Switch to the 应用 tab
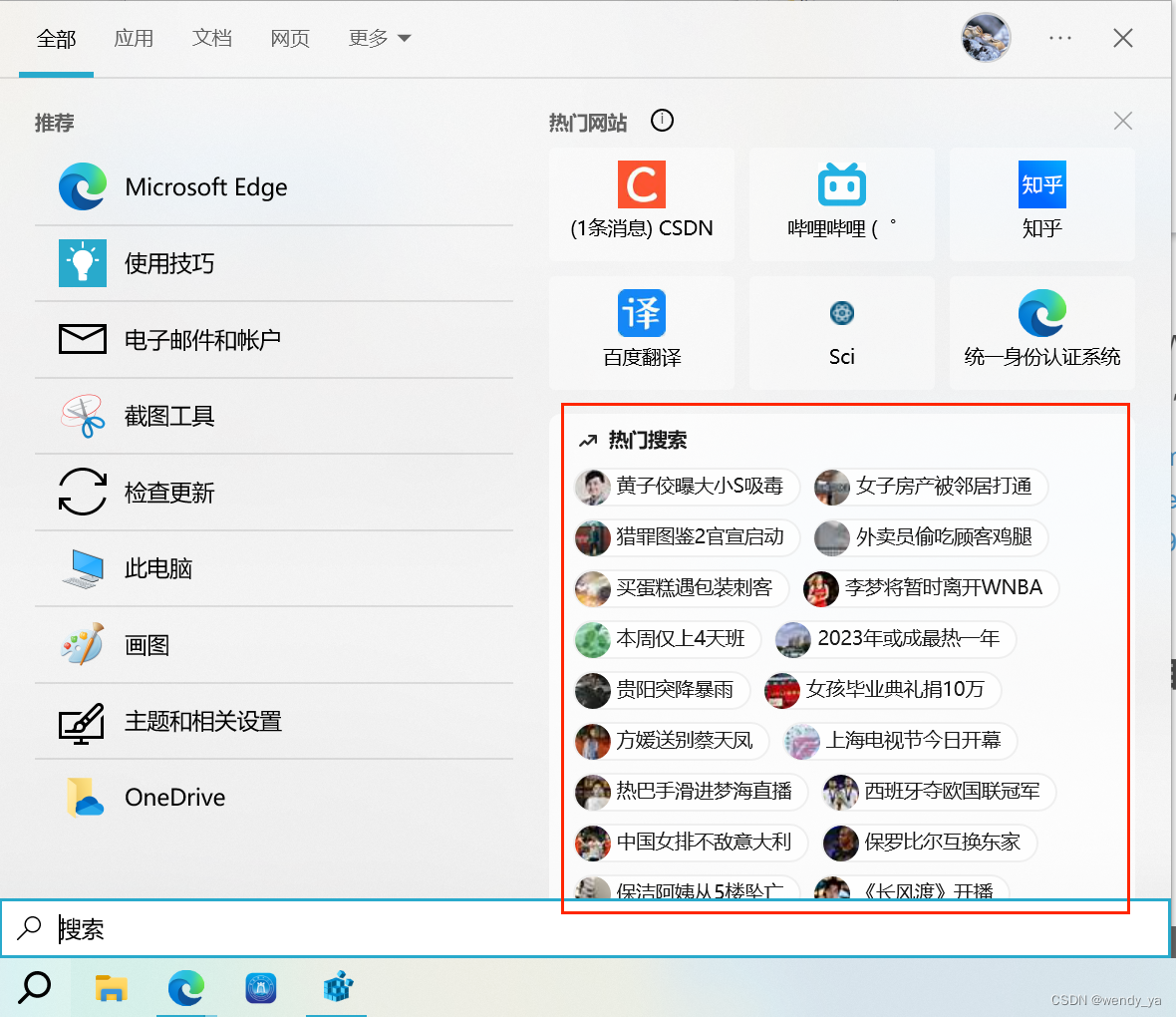Screen dimensions: 1176x1017 (134, 38)
